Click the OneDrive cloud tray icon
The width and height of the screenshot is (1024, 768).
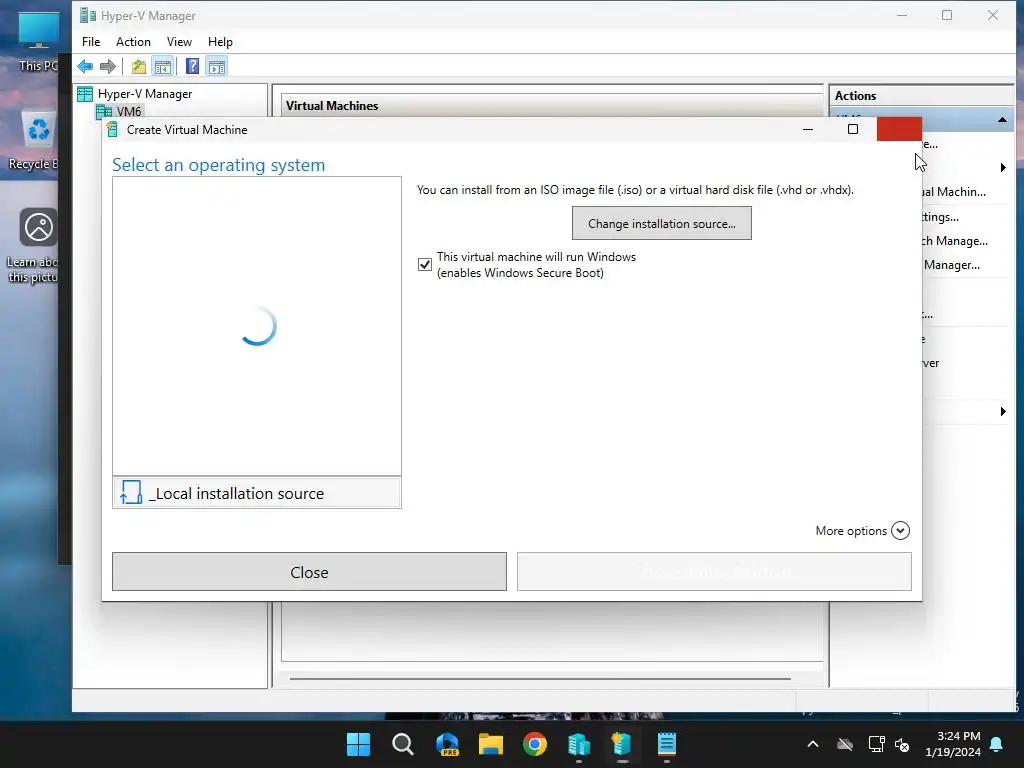845,744
